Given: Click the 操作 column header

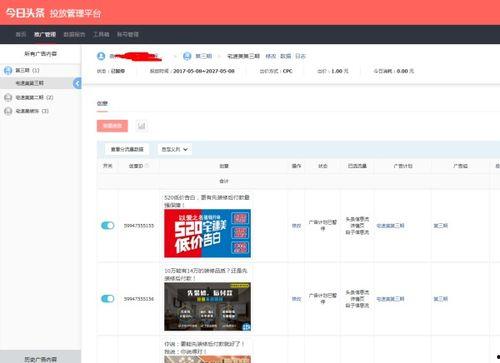Looking at the screenshot, I should click(296, 166).
